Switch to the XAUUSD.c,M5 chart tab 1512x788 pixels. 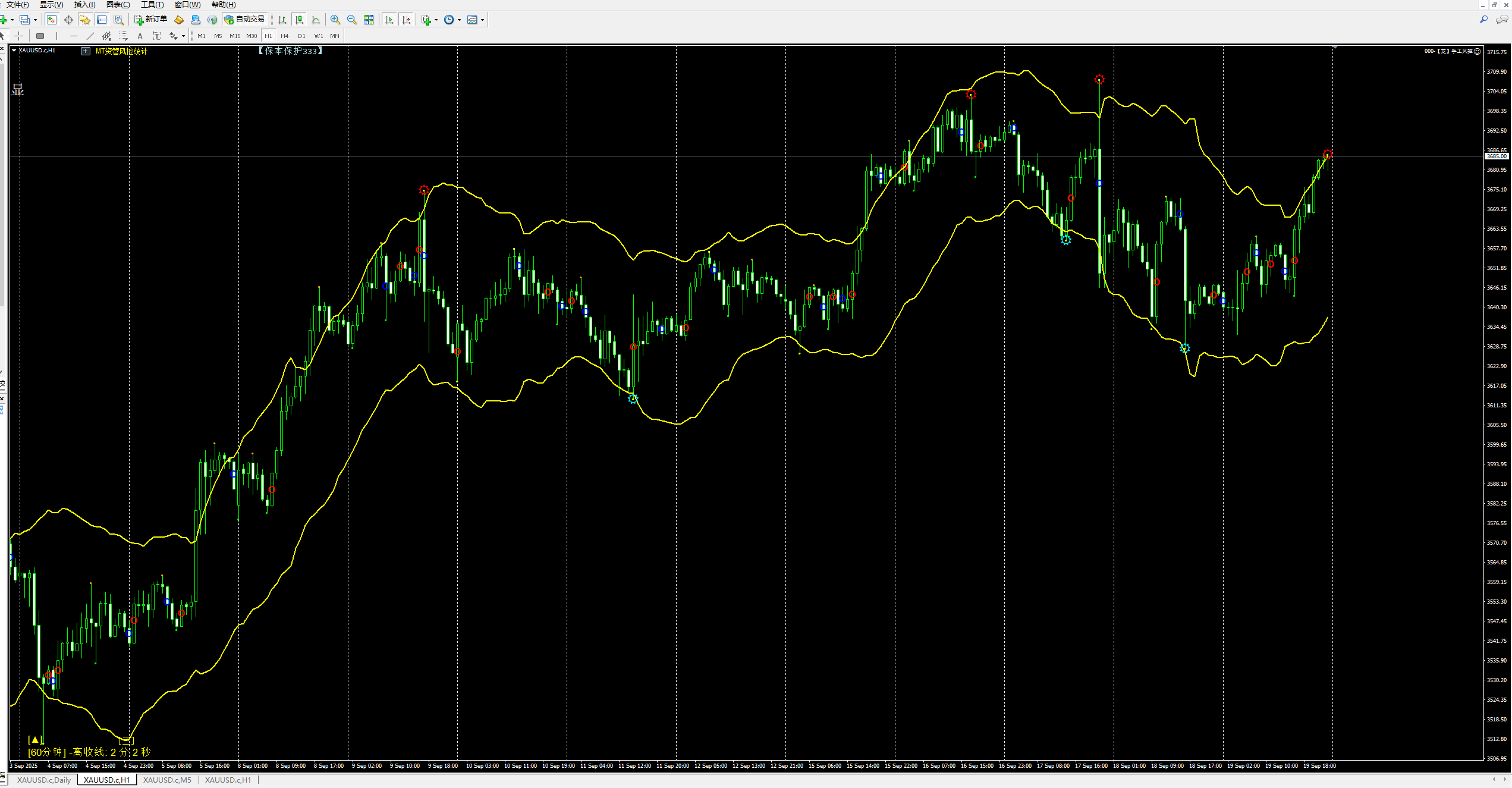pyautogui.click(x=167, y=780)
